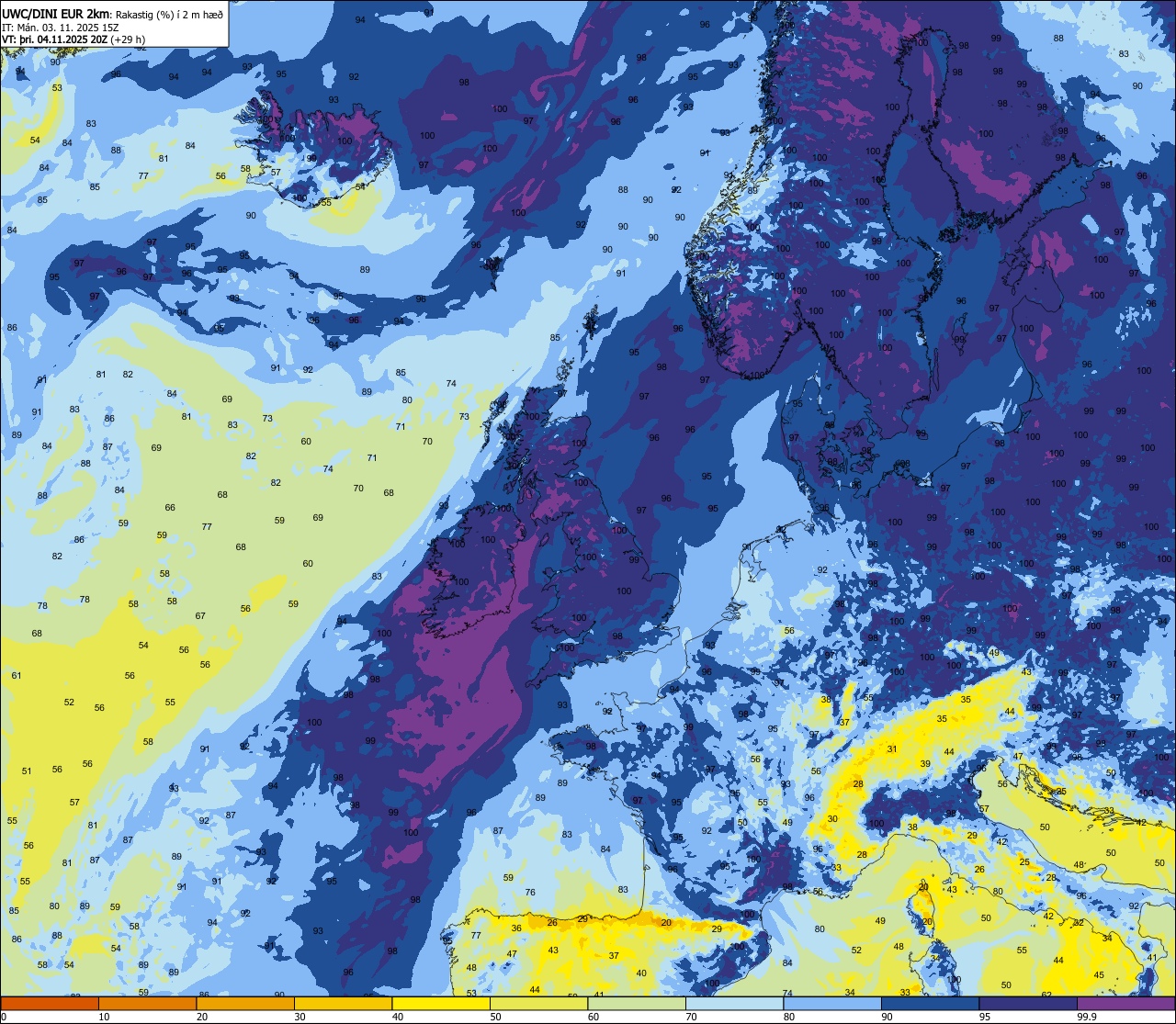Choose the light blue 80–90 legend swatch
Viewport: 1176px width, 1024px height.
[832, 1003]
